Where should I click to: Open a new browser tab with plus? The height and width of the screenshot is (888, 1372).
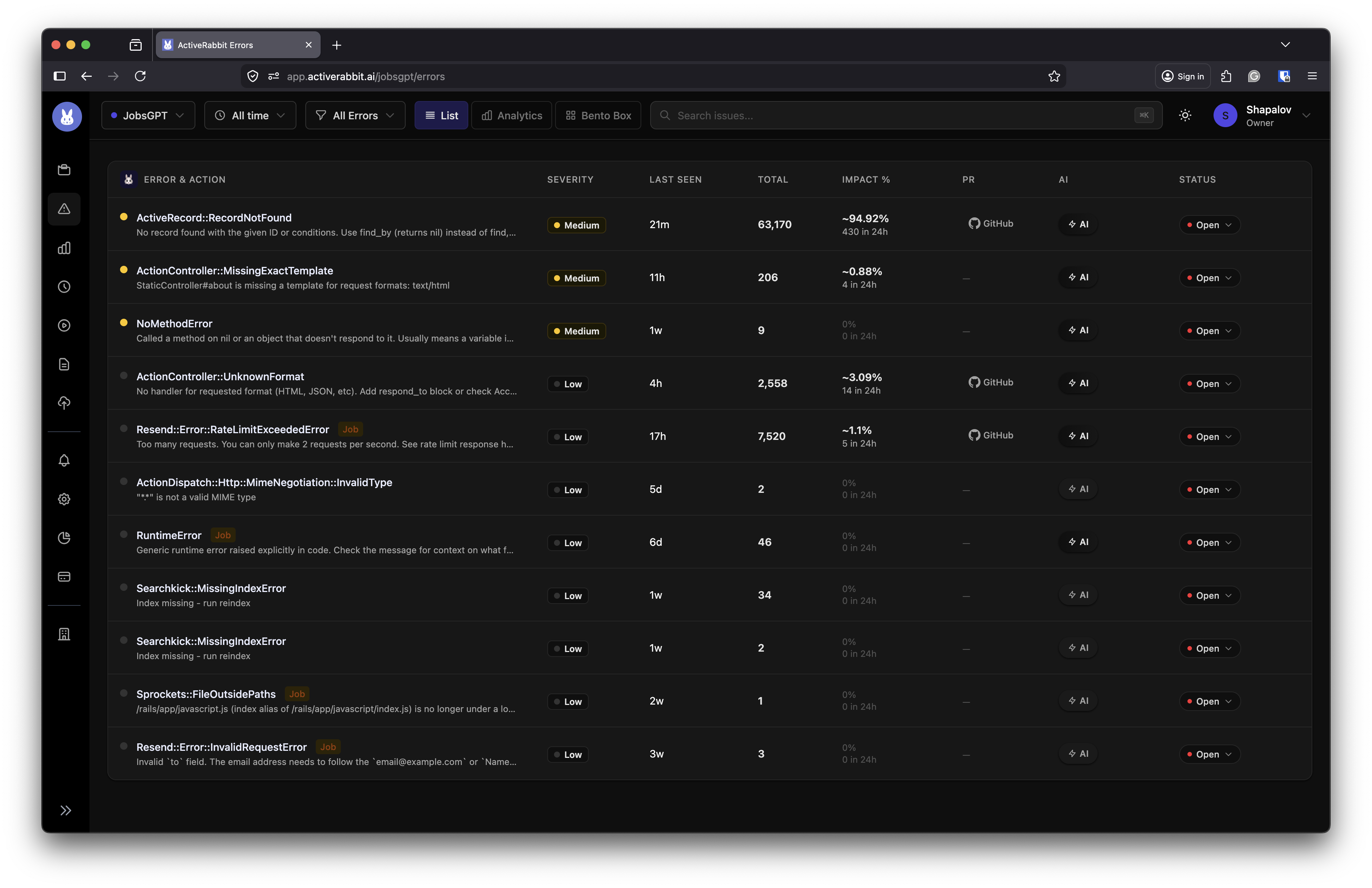337,45
